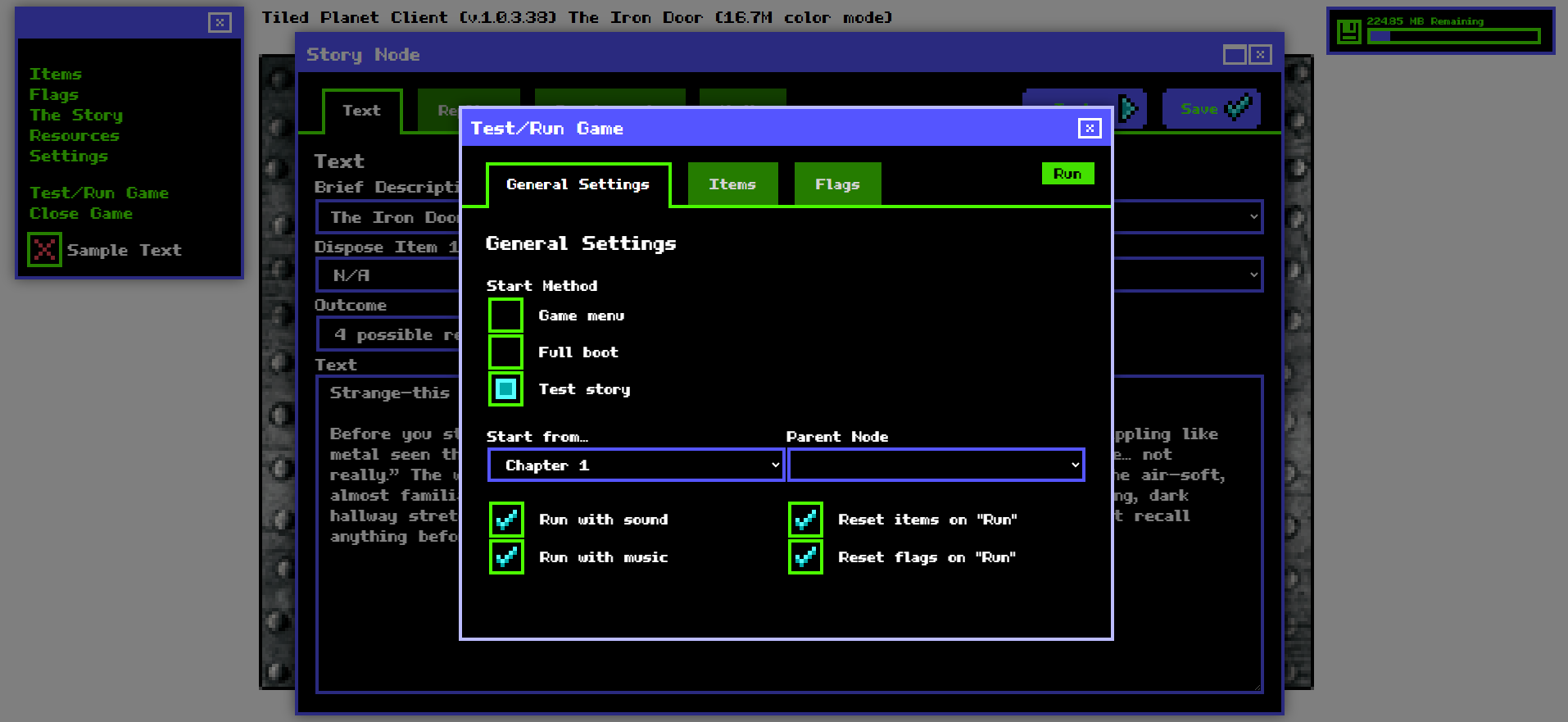The height and width of the screenshot is (722, 1568).
Task: Select the Game menu start method
Action: 505,316
